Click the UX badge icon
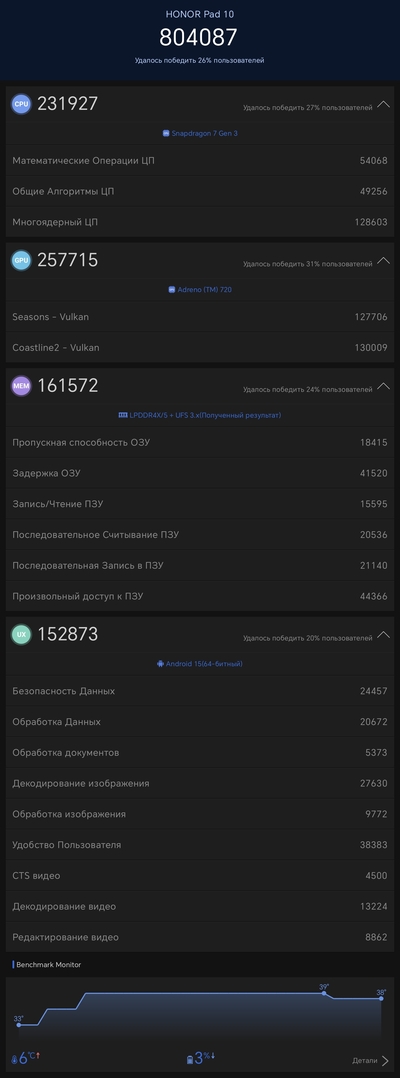Viewport: 400px width, 1078px height. (x=21, y=635)
